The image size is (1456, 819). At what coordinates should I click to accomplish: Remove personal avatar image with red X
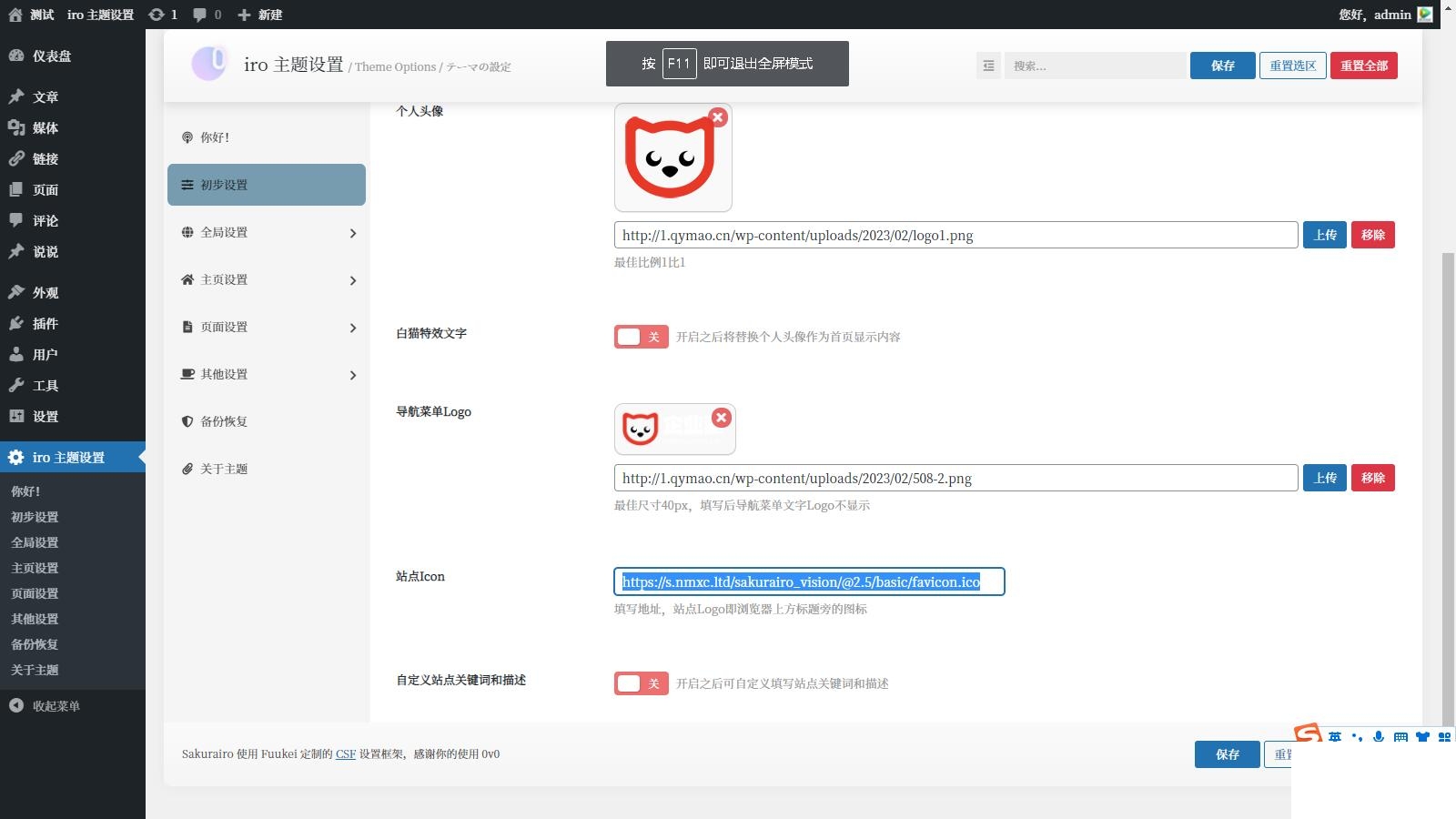click(718, 117)
